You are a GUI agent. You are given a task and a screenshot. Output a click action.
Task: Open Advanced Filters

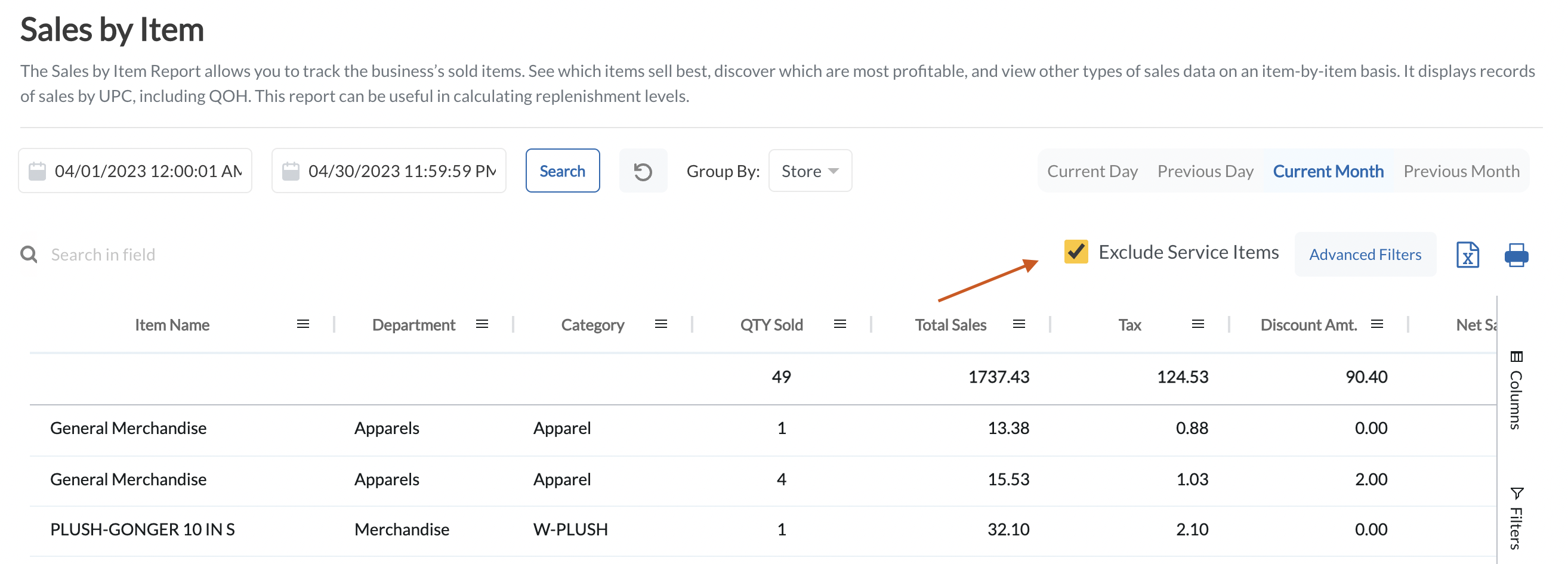1365,255
